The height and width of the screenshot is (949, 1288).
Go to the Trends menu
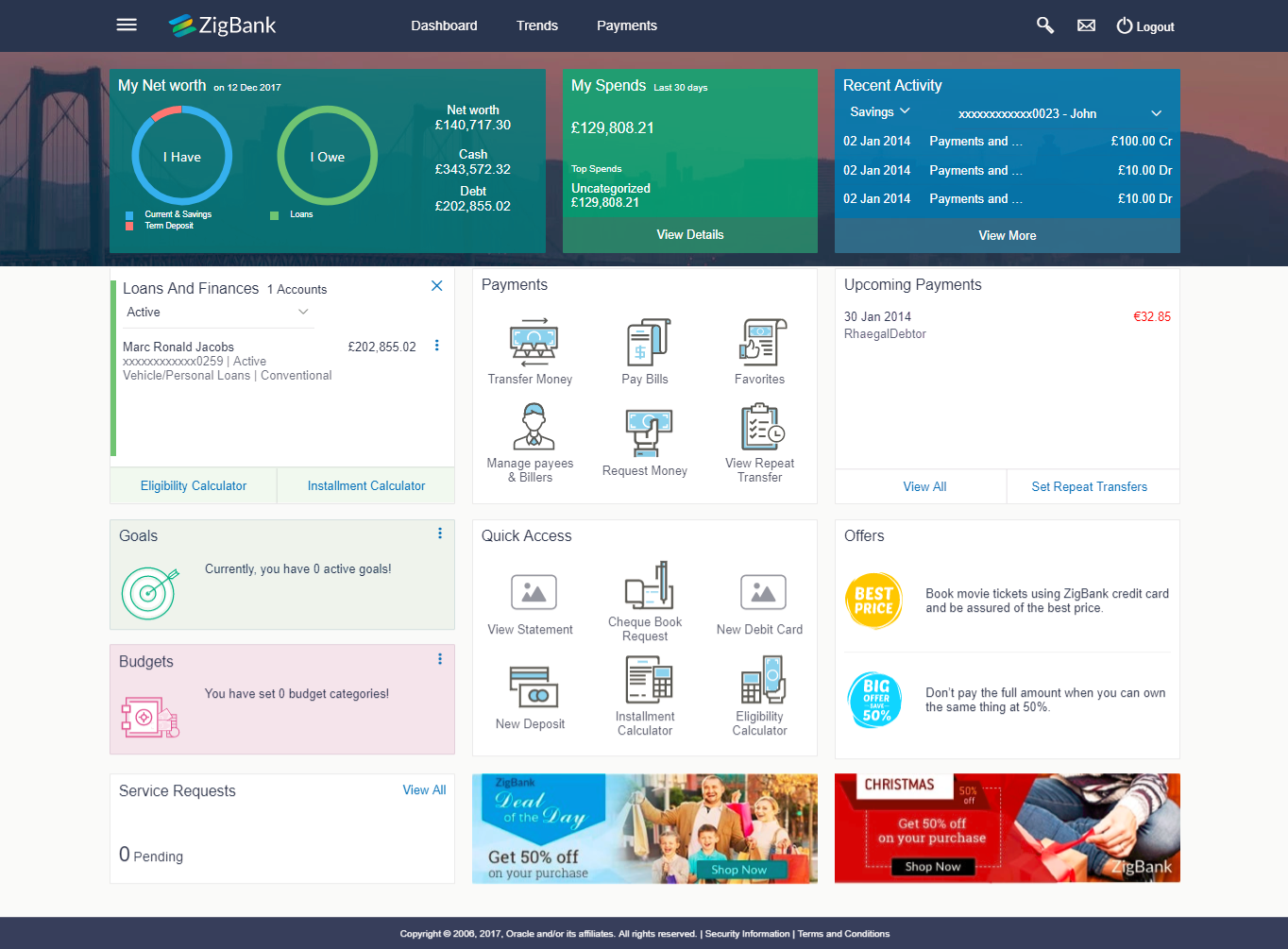click(x=536, y=25)
